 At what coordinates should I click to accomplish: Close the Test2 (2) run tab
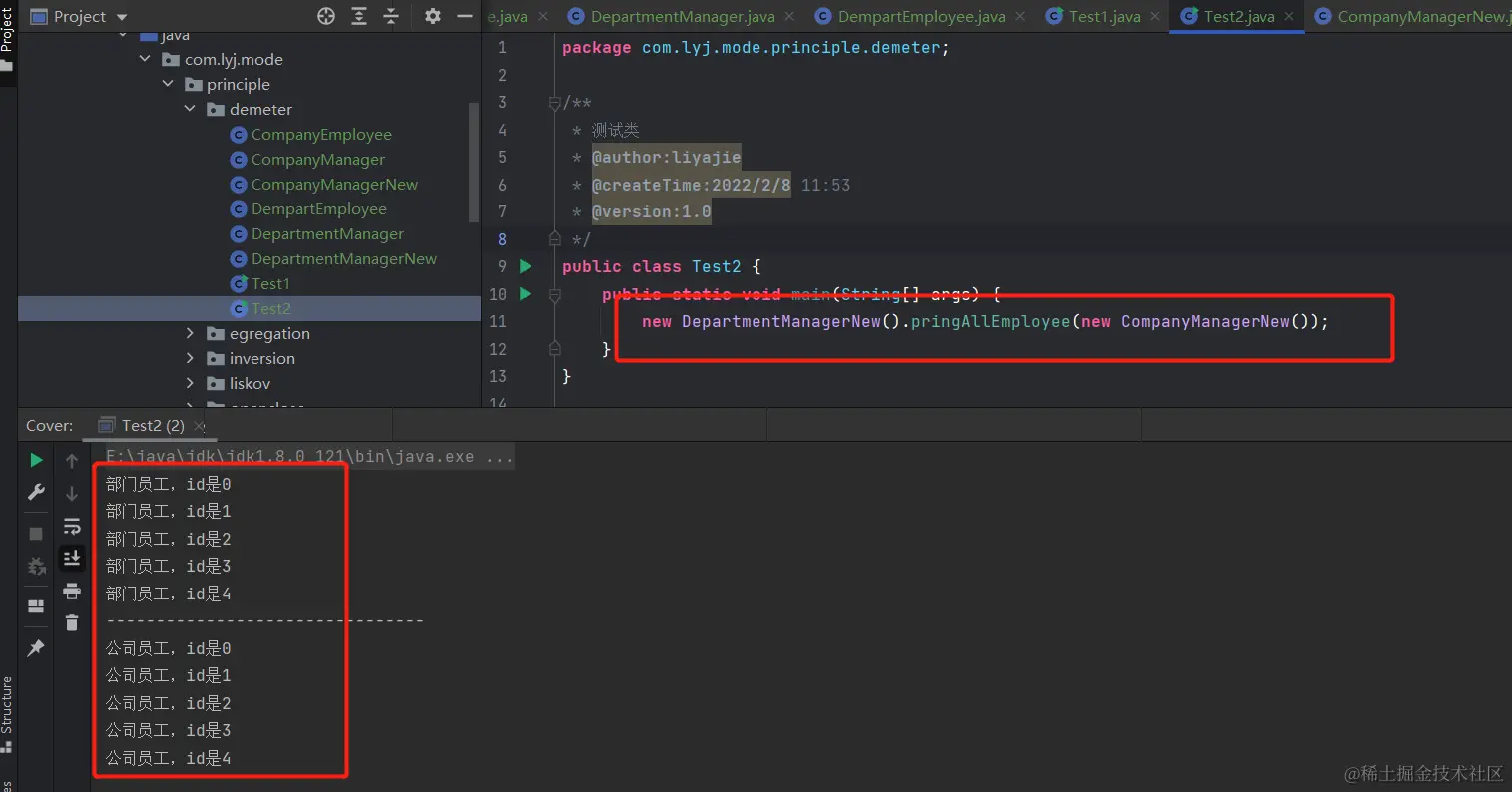pyautogui.click(x=200, y=426)
